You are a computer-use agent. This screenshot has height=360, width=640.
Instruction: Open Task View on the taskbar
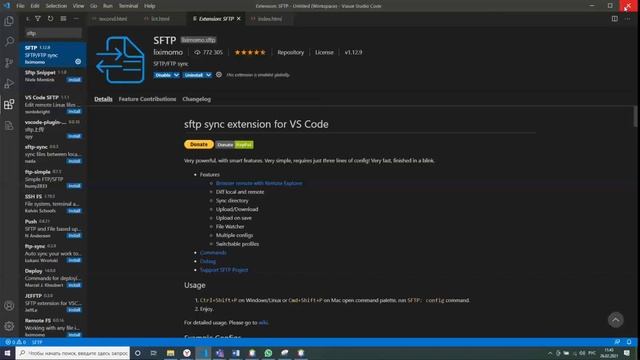click(x=153, y=353)
